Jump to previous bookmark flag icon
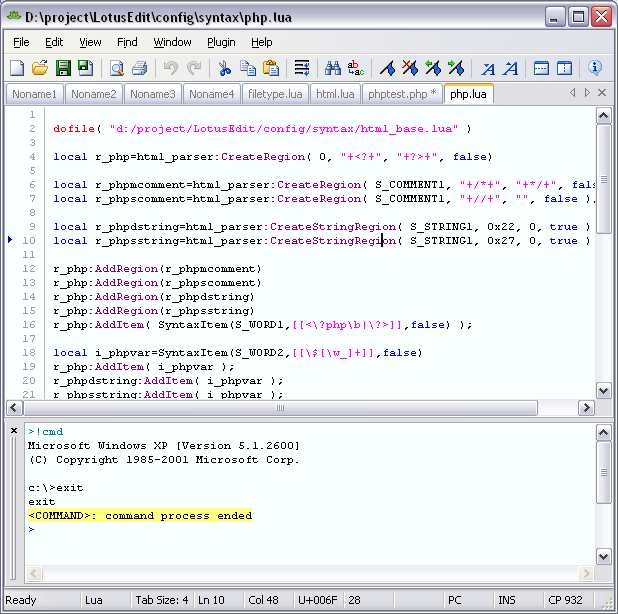 point(433,68)
